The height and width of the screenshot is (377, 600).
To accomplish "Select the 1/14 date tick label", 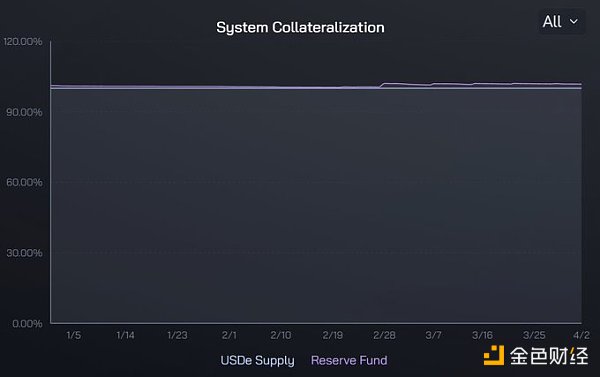I will pos(125,335).
